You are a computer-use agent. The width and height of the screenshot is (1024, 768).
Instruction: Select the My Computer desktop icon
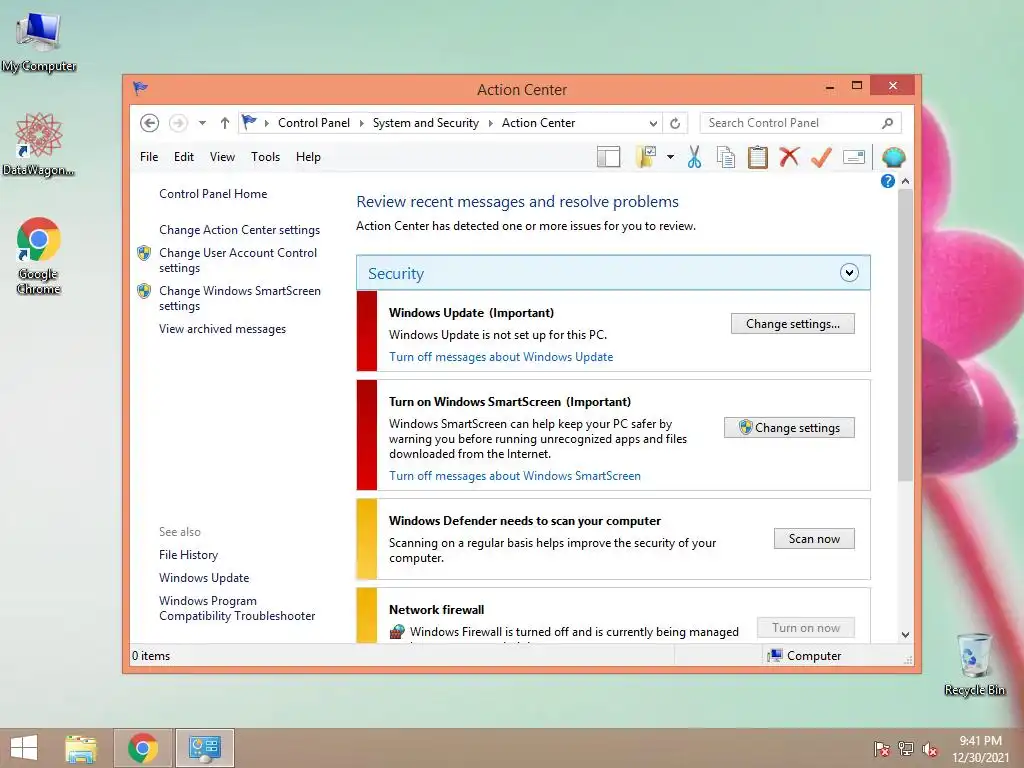39,42
